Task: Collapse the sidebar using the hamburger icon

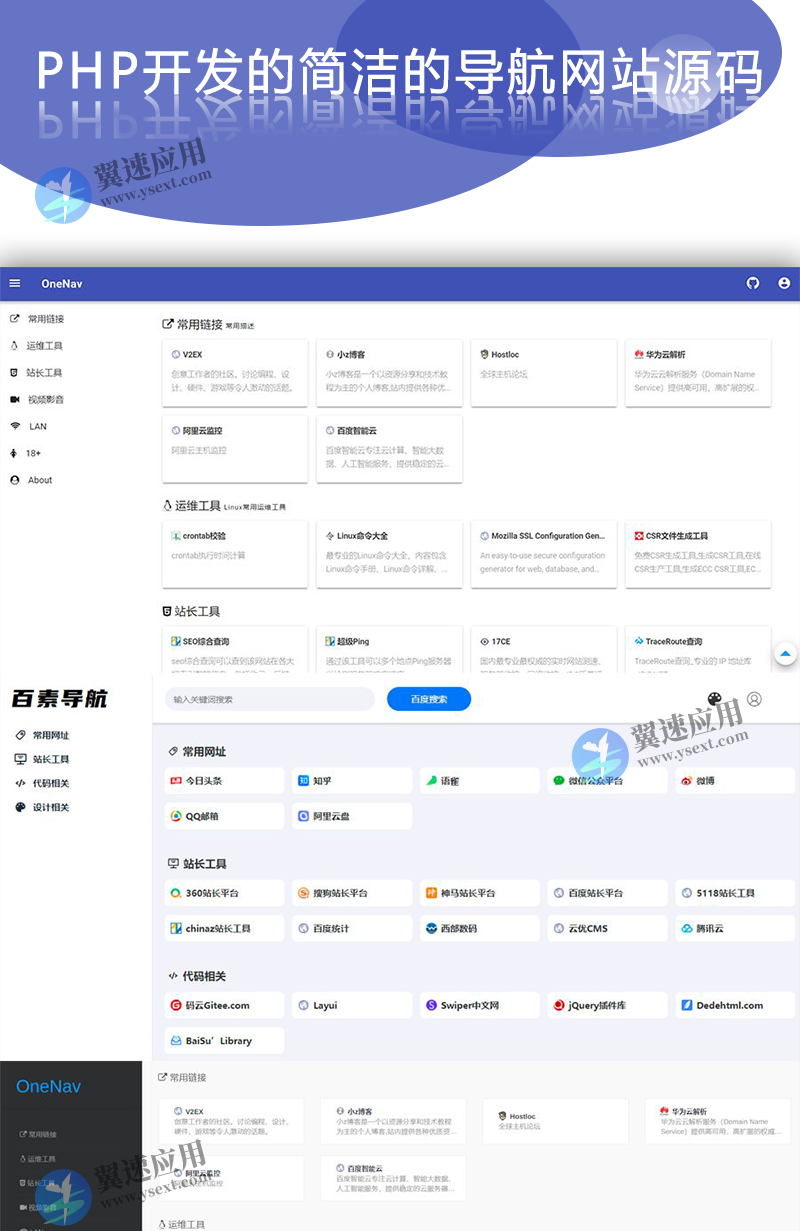Action: [14, 283]
